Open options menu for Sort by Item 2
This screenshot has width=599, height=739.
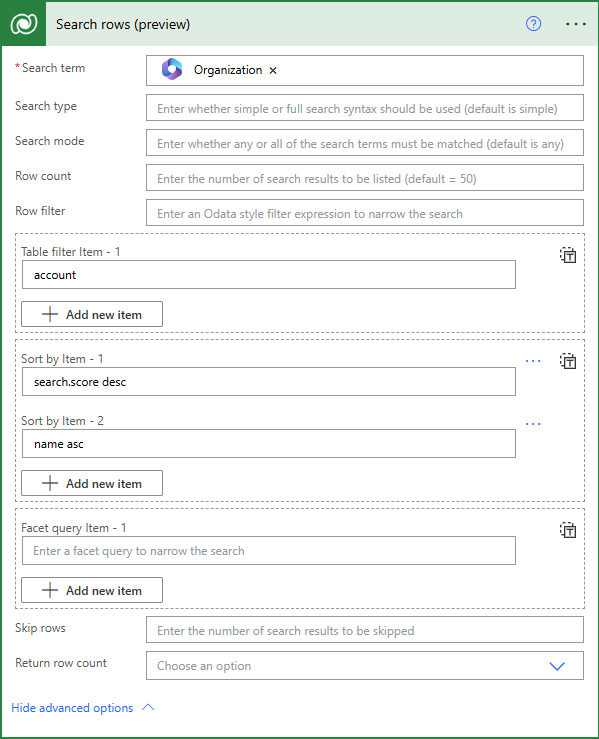(x=533, y=424)
